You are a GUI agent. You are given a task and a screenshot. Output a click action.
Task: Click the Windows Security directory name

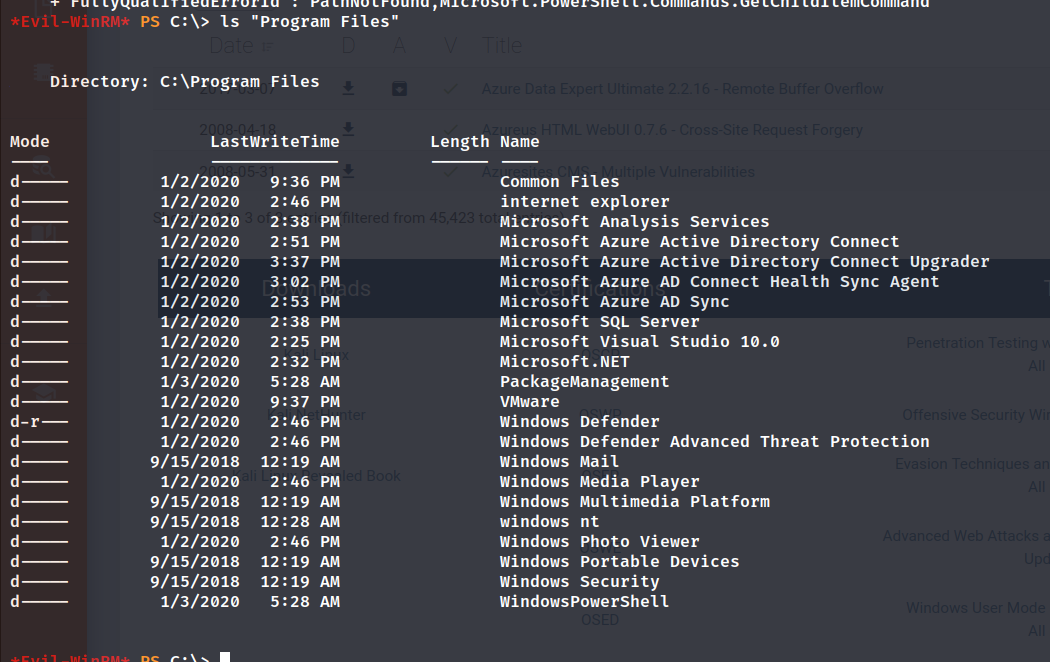579,582
